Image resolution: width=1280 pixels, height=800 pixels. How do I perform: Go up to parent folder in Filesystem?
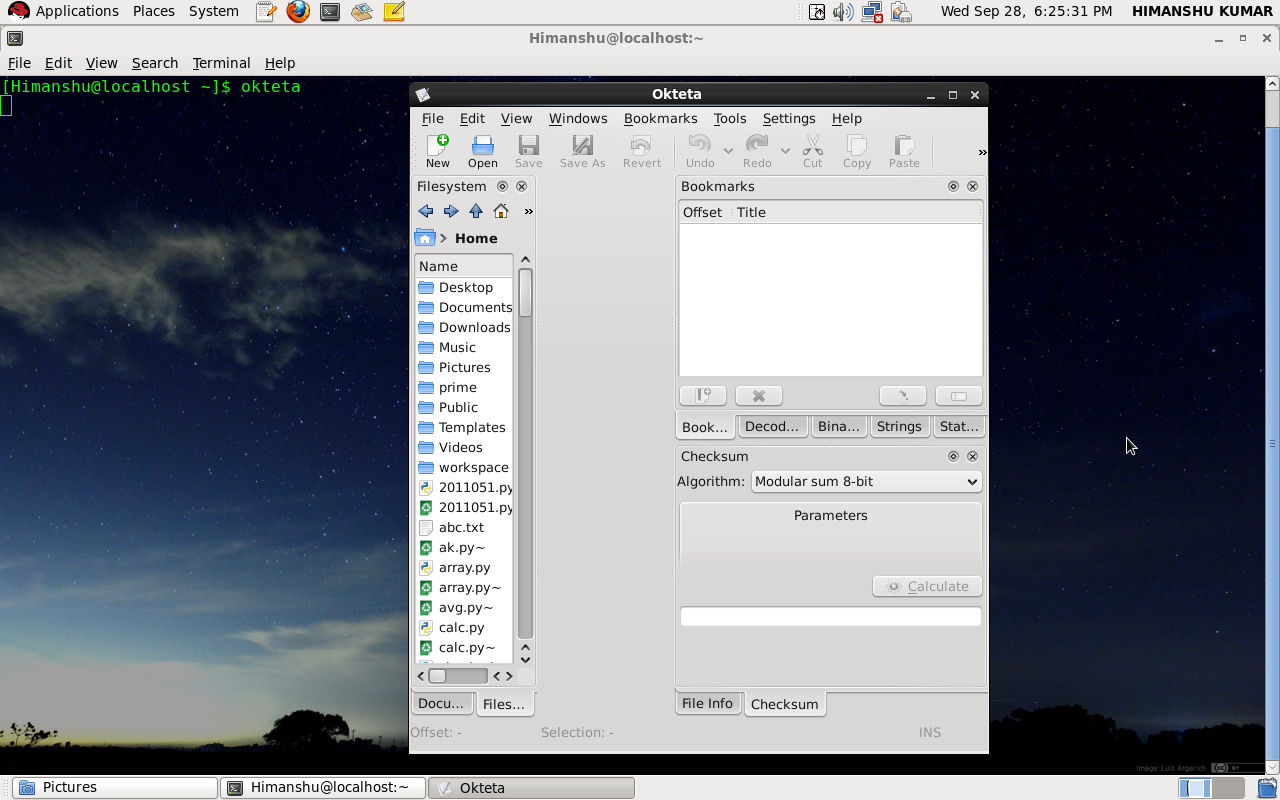coord(476,211)
